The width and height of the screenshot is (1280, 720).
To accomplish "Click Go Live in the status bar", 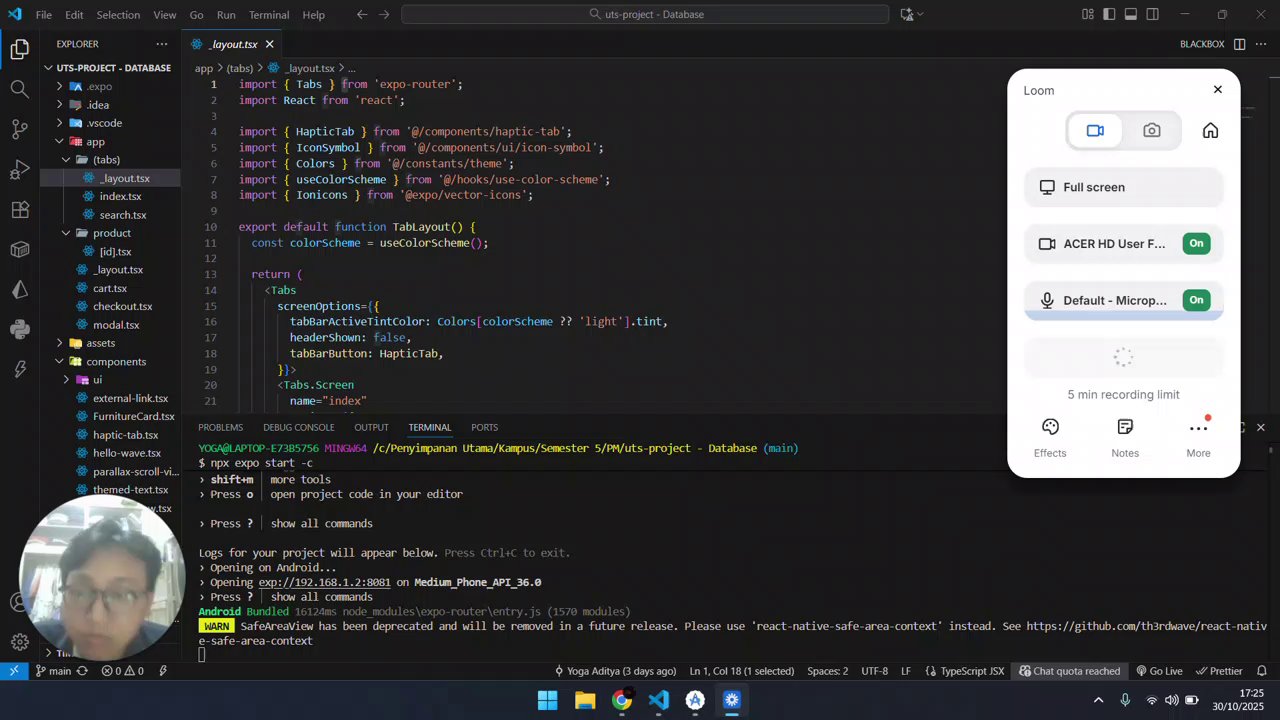I will coord(1160,671).
